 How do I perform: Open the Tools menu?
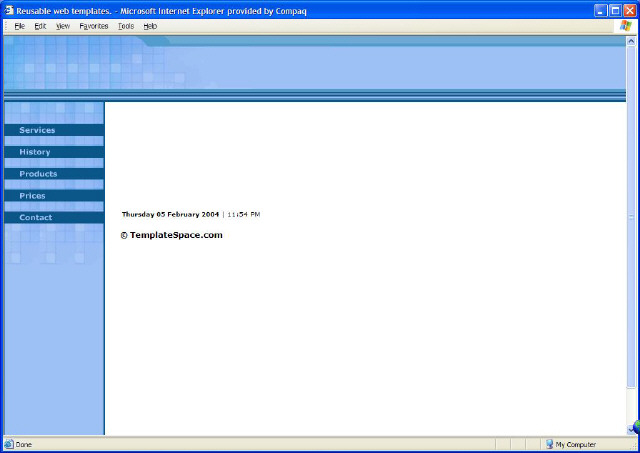click(x=126, y=26)
